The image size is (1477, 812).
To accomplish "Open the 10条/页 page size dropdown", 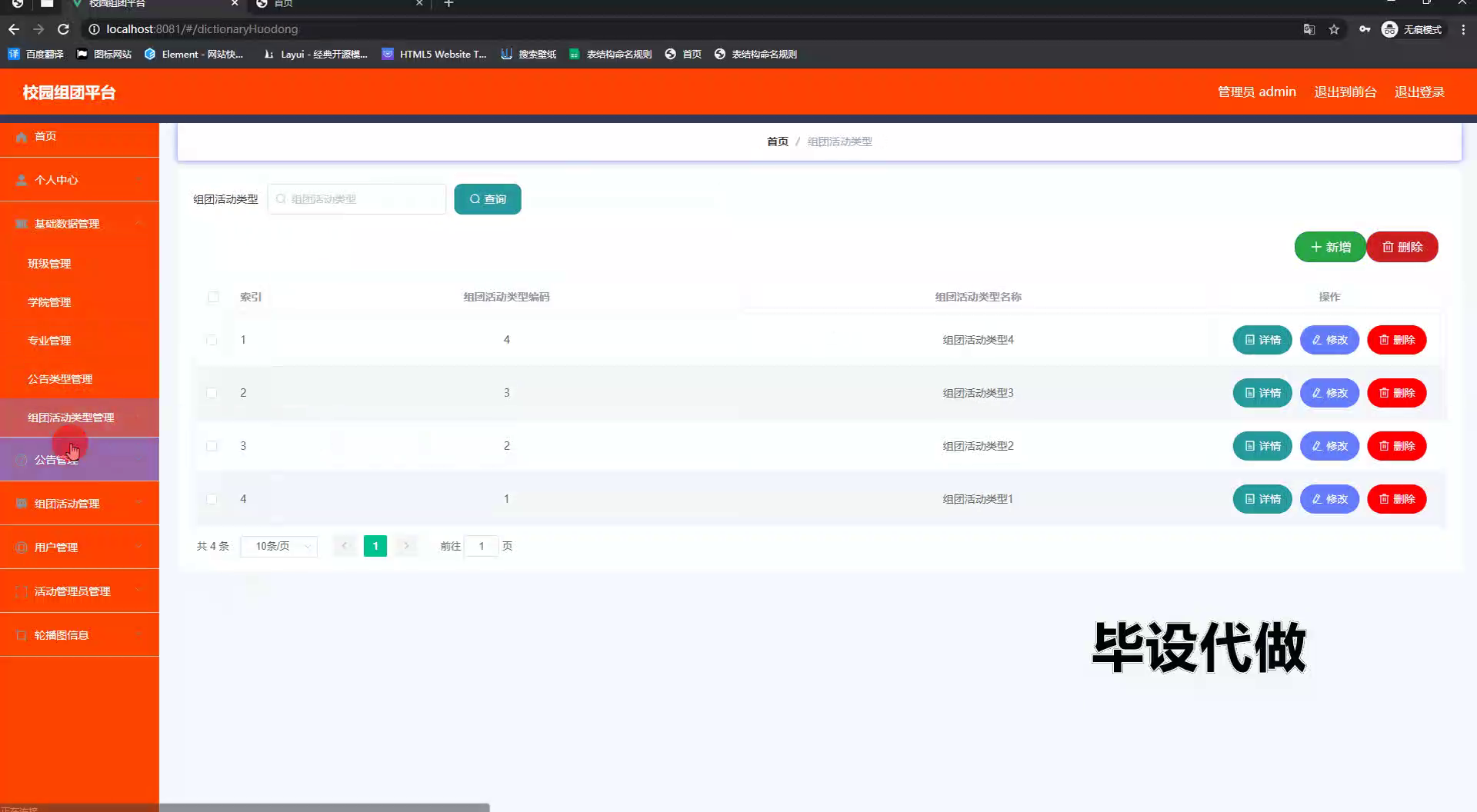I will 279,546.
